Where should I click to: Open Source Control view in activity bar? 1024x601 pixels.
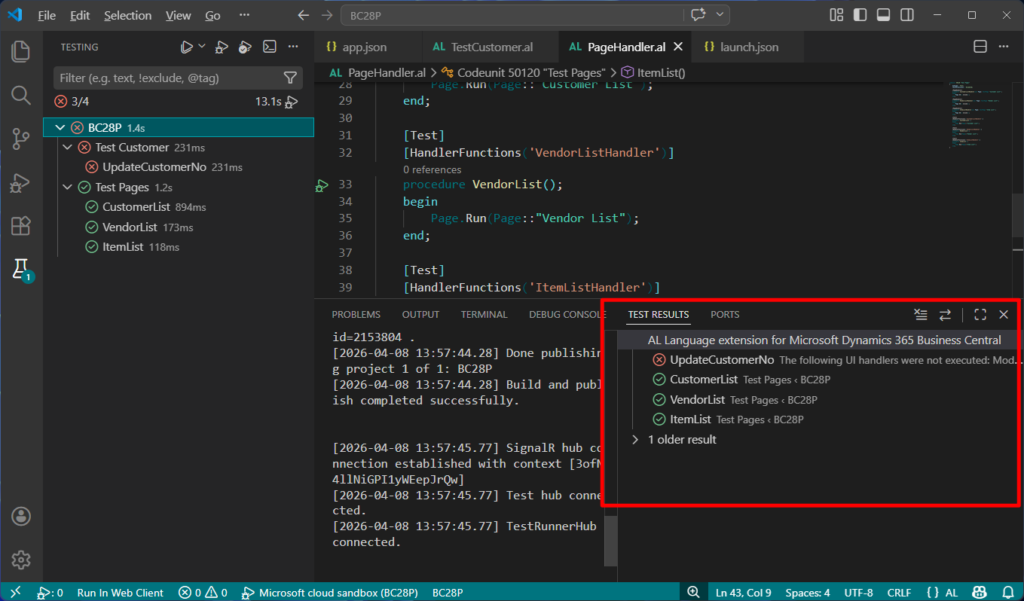[x=20, y=139]
